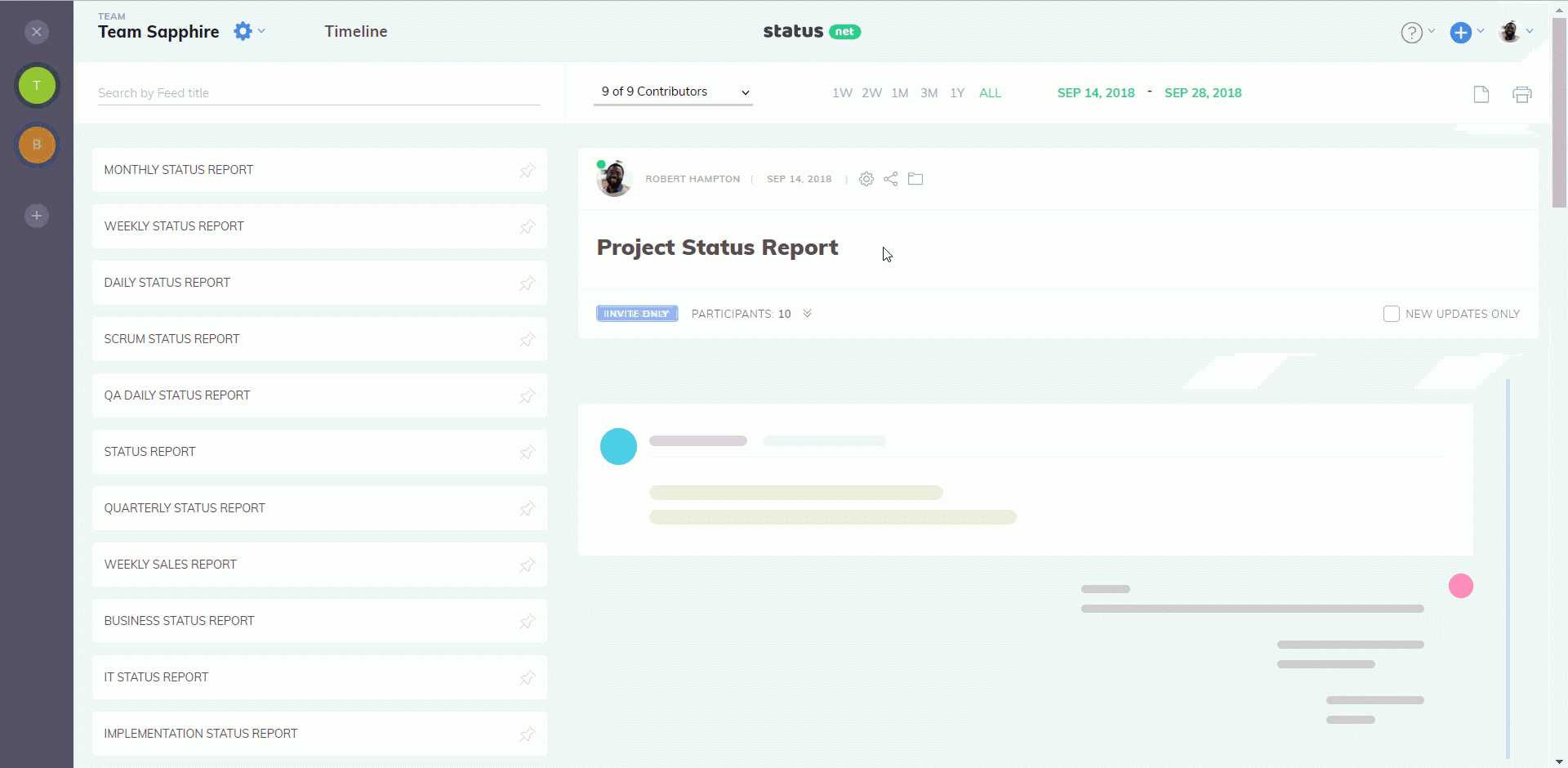The width and height of the screenshot is (1568, 768).
Task: Select the 1M time range
Action: (x=899, y=93)
